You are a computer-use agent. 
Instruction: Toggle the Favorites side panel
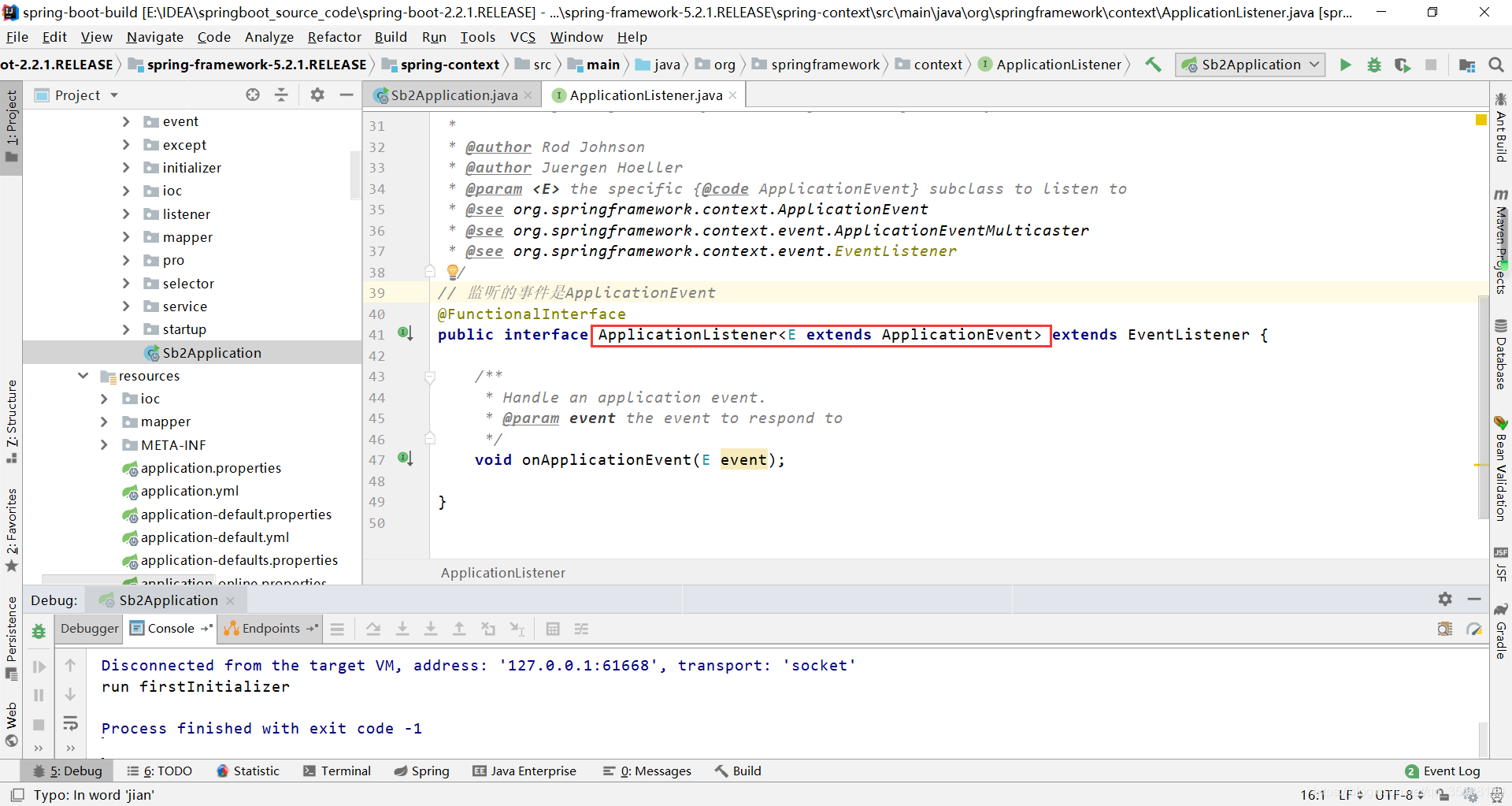[x=11, y=529]
